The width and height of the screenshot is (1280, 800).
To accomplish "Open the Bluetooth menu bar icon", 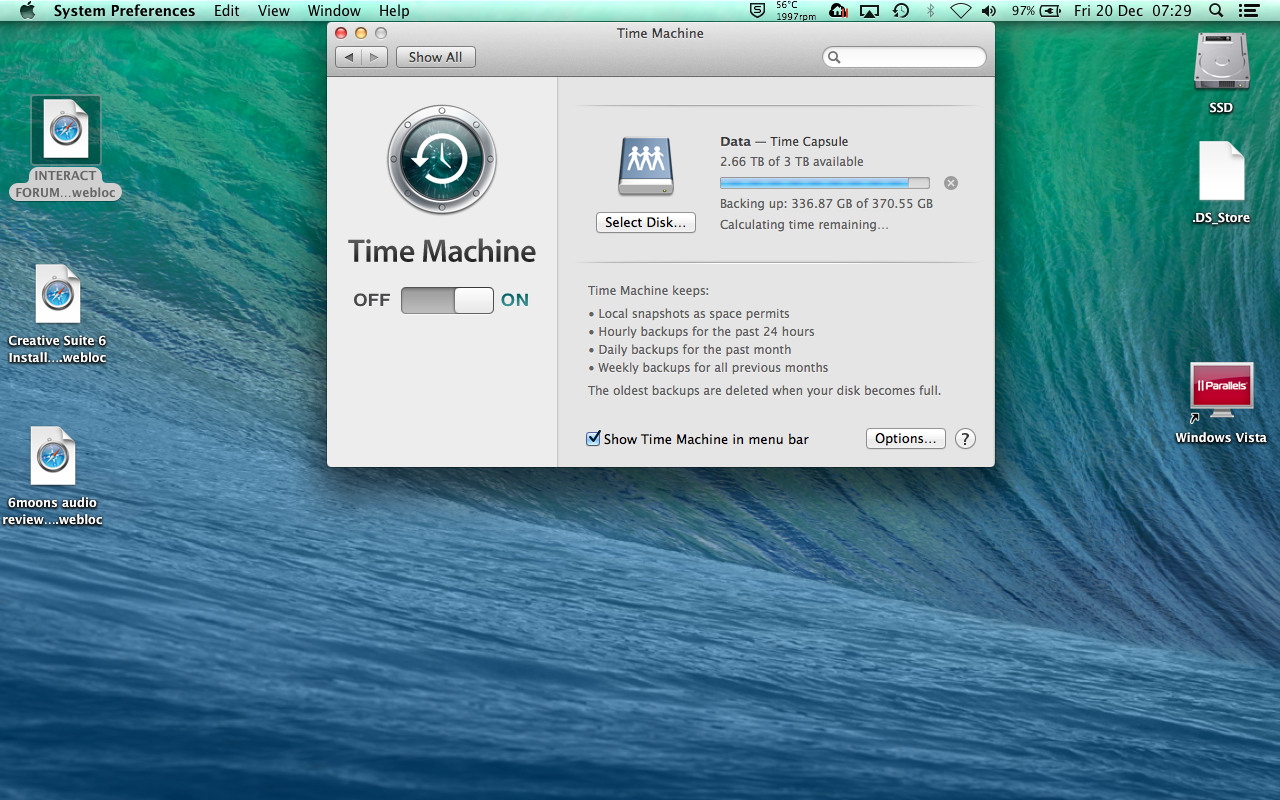I will pyautogui.click(x=931, y=11).
